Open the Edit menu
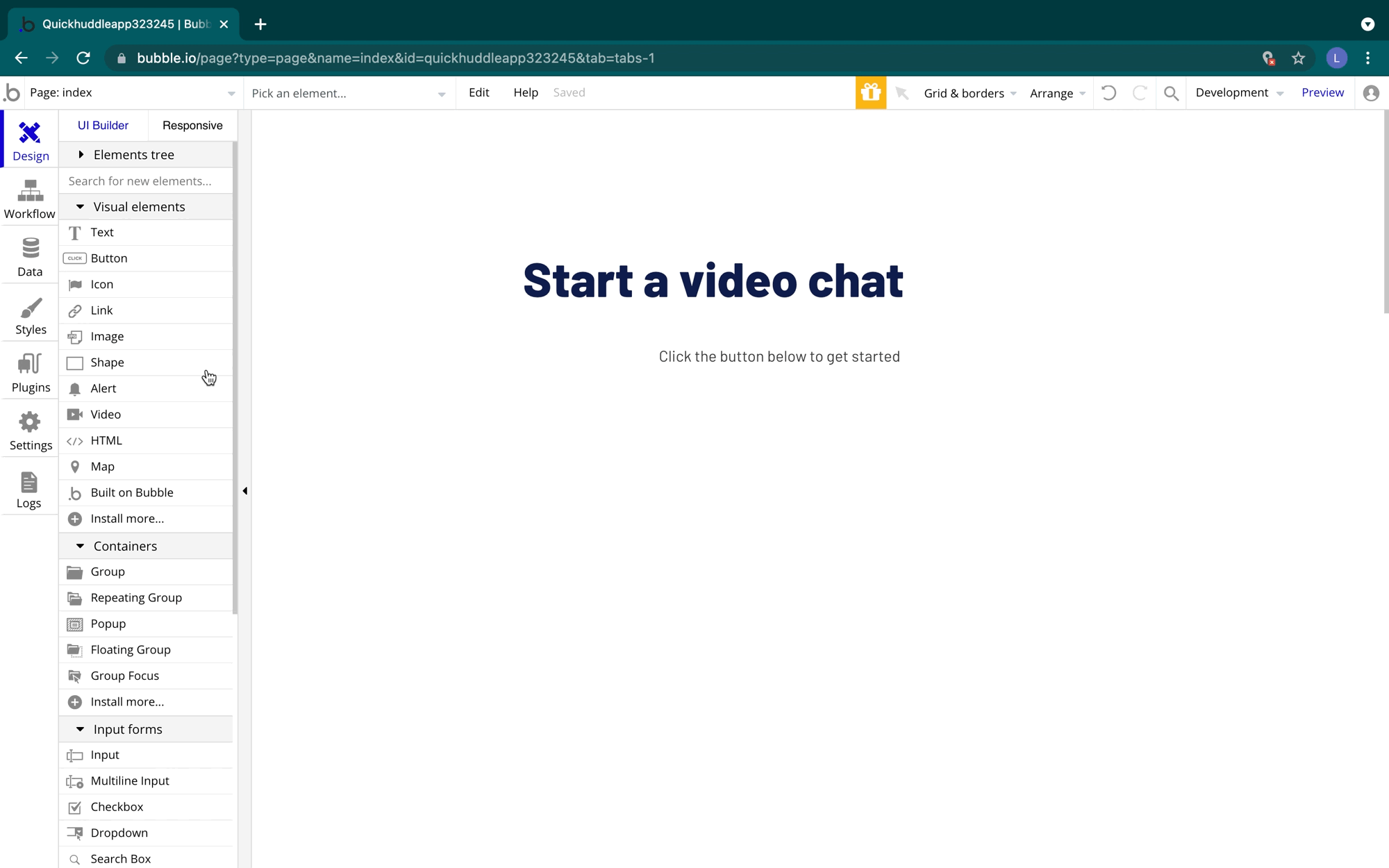1389x868 pixels. coord(479,92)
